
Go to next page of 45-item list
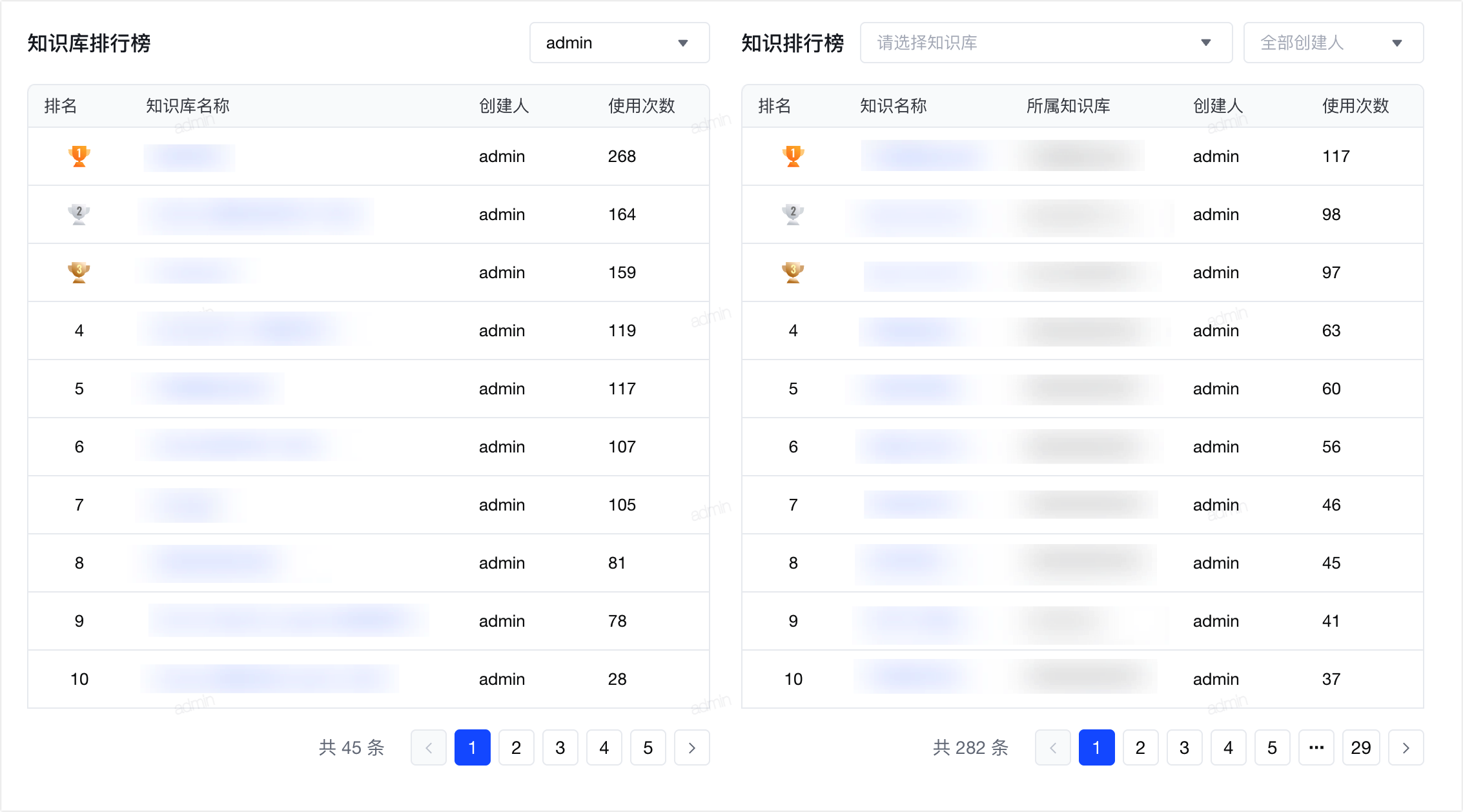pyautogui.click(x=691, y=747)
